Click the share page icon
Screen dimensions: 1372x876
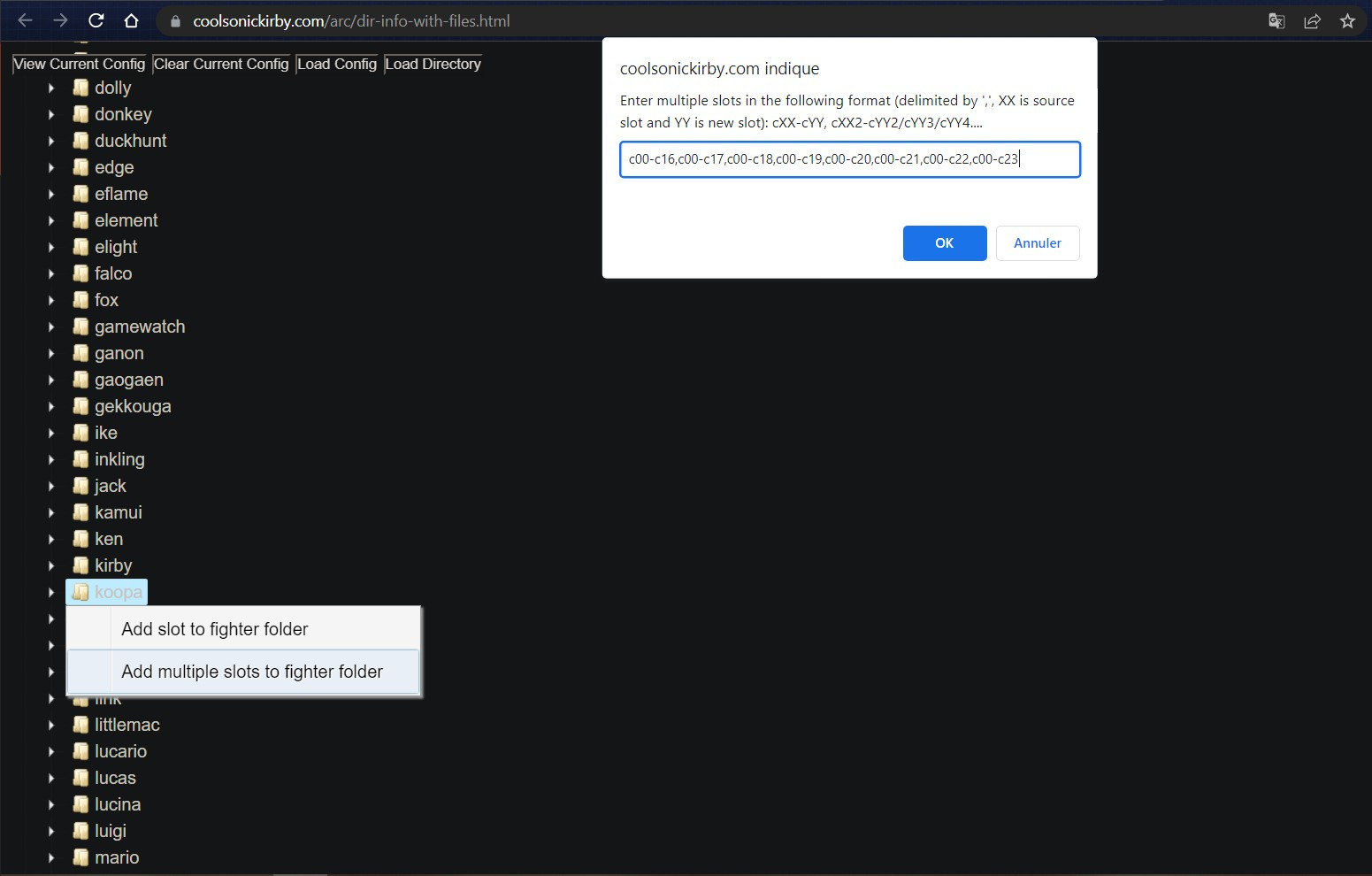[1313, 20]
